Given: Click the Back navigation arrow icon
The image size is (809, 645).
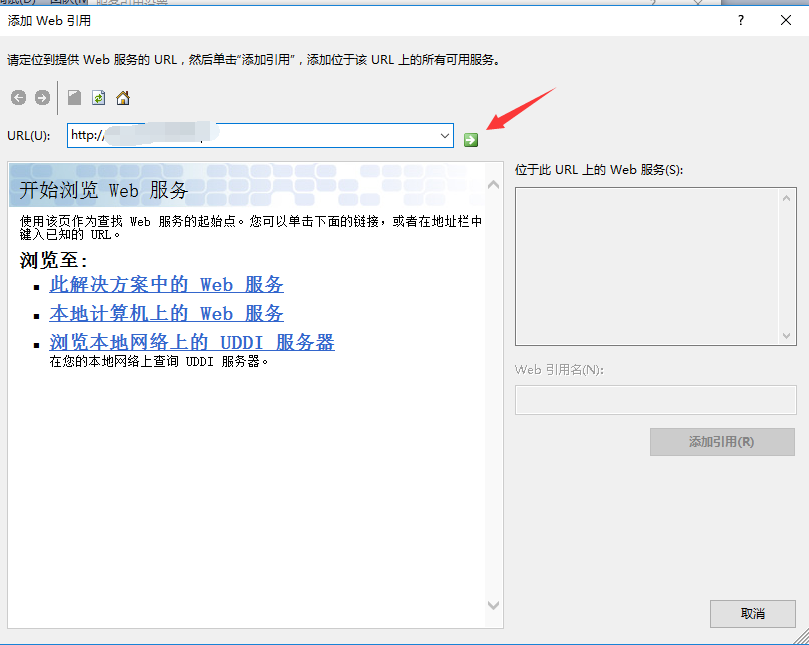Looking at the screenshot, I should point(17,97).
